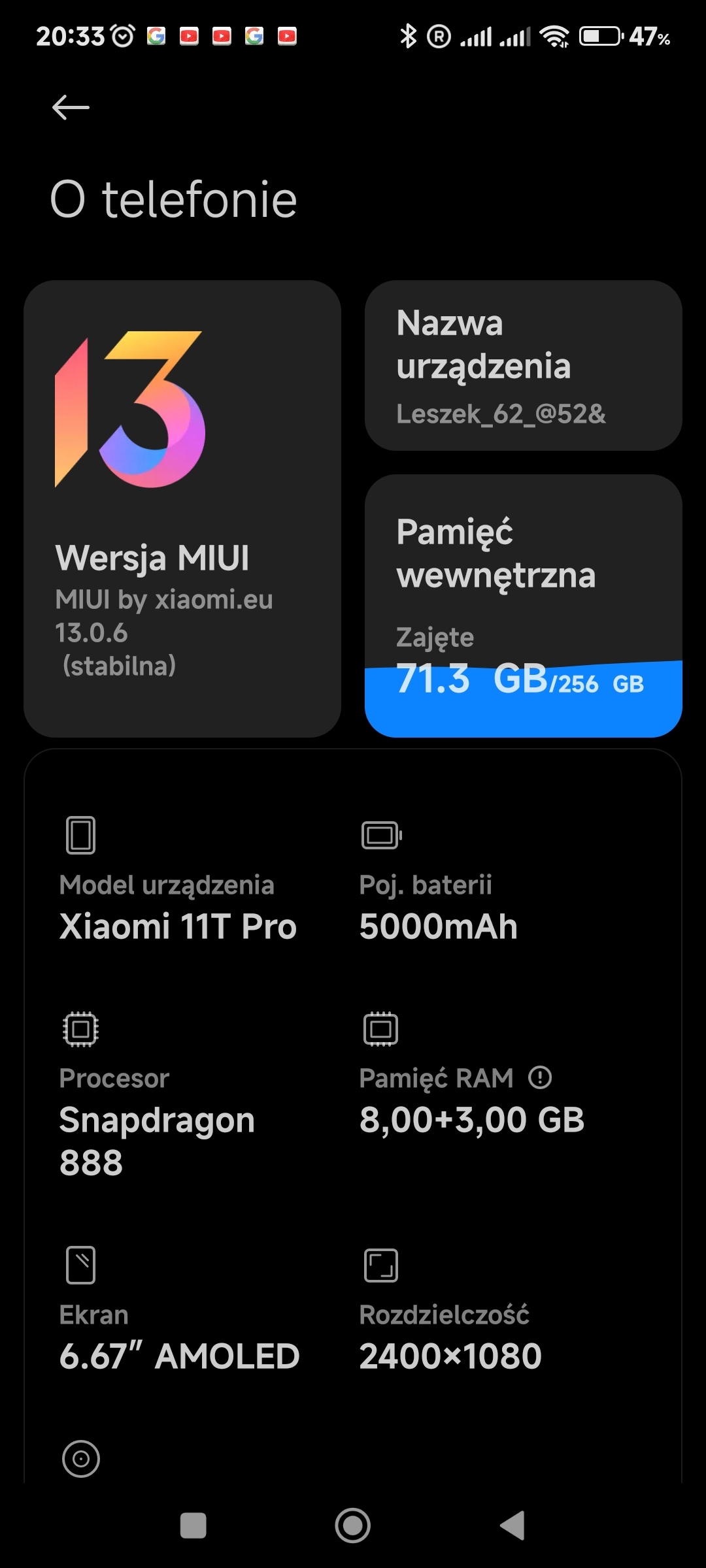Tap the device model phone icon
706x1568 pixels.
tap(80, 835)
